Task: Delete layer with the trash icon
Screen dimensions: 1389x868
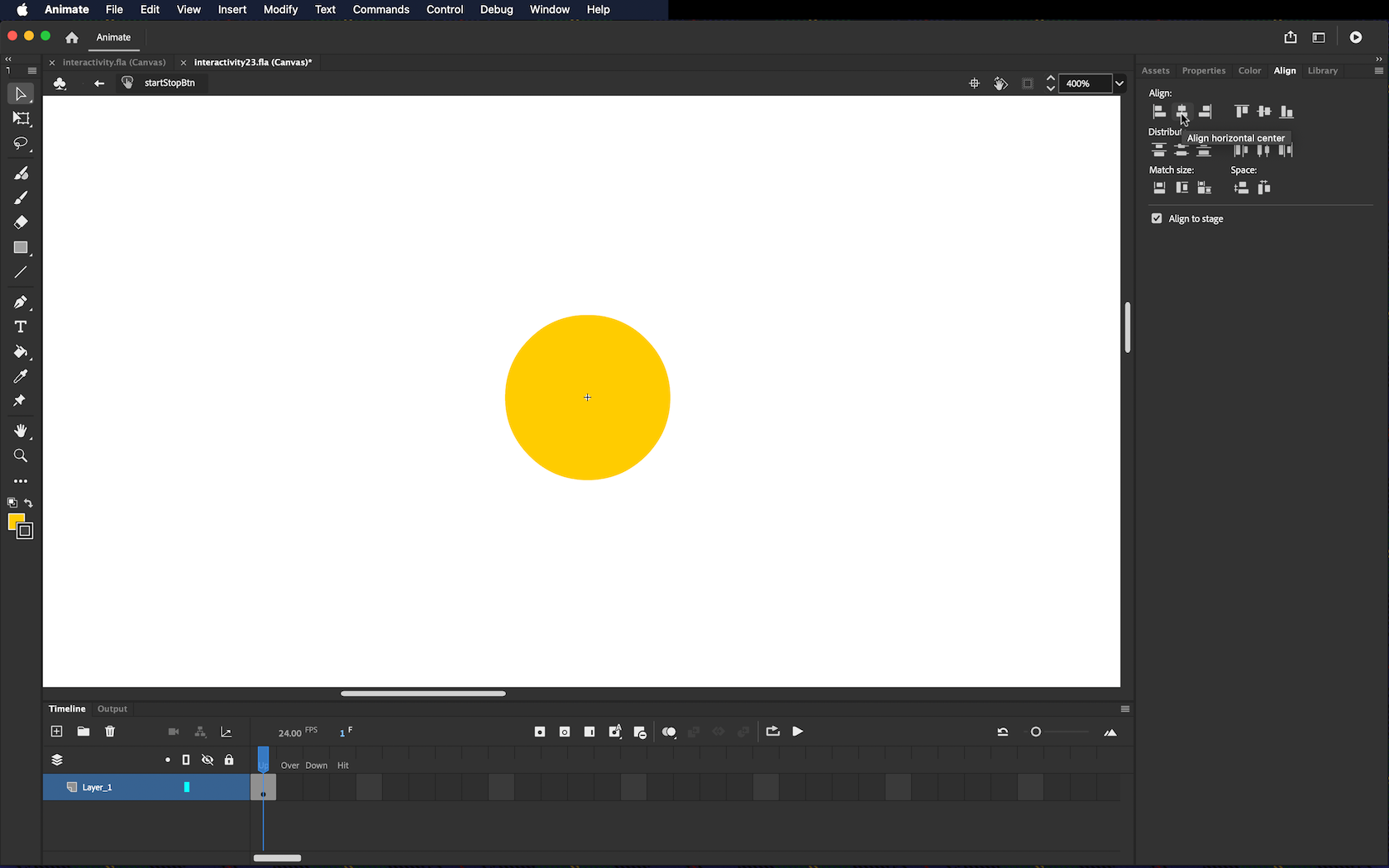Action: (x=110, y=732)
